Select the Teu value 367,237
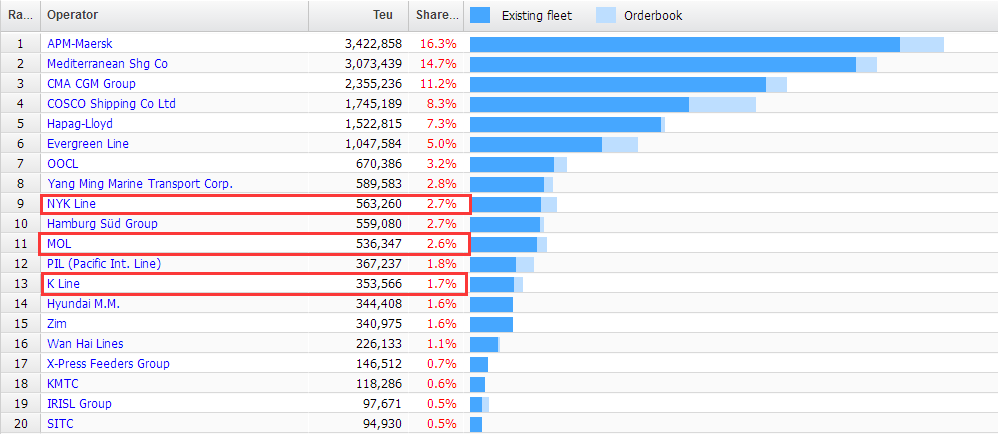 click(x=379, y=263)
